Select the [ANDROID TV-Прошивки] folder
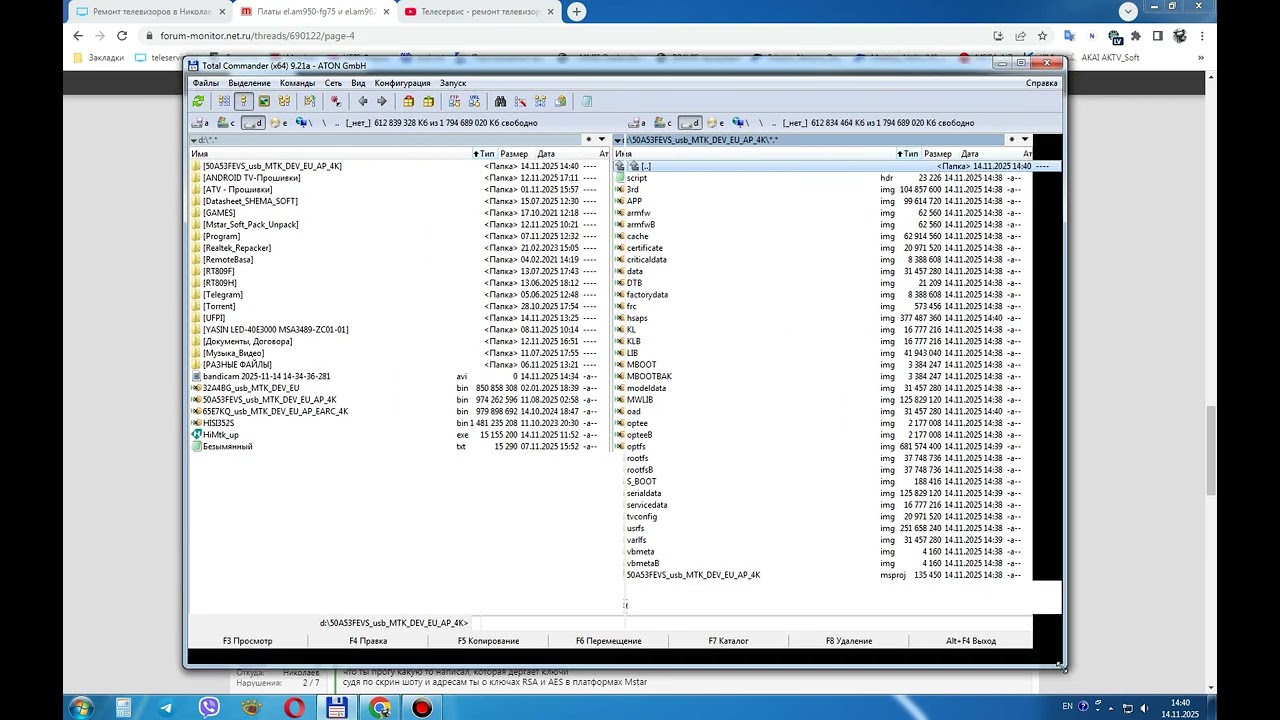 tap(251, 178)
